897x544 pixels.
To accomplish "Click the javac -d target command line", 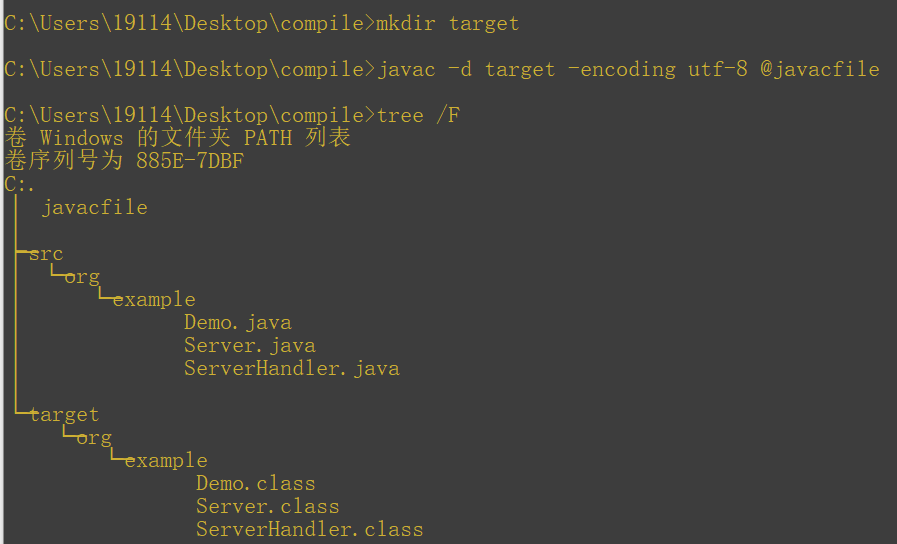I will click(x=442, y=70).
